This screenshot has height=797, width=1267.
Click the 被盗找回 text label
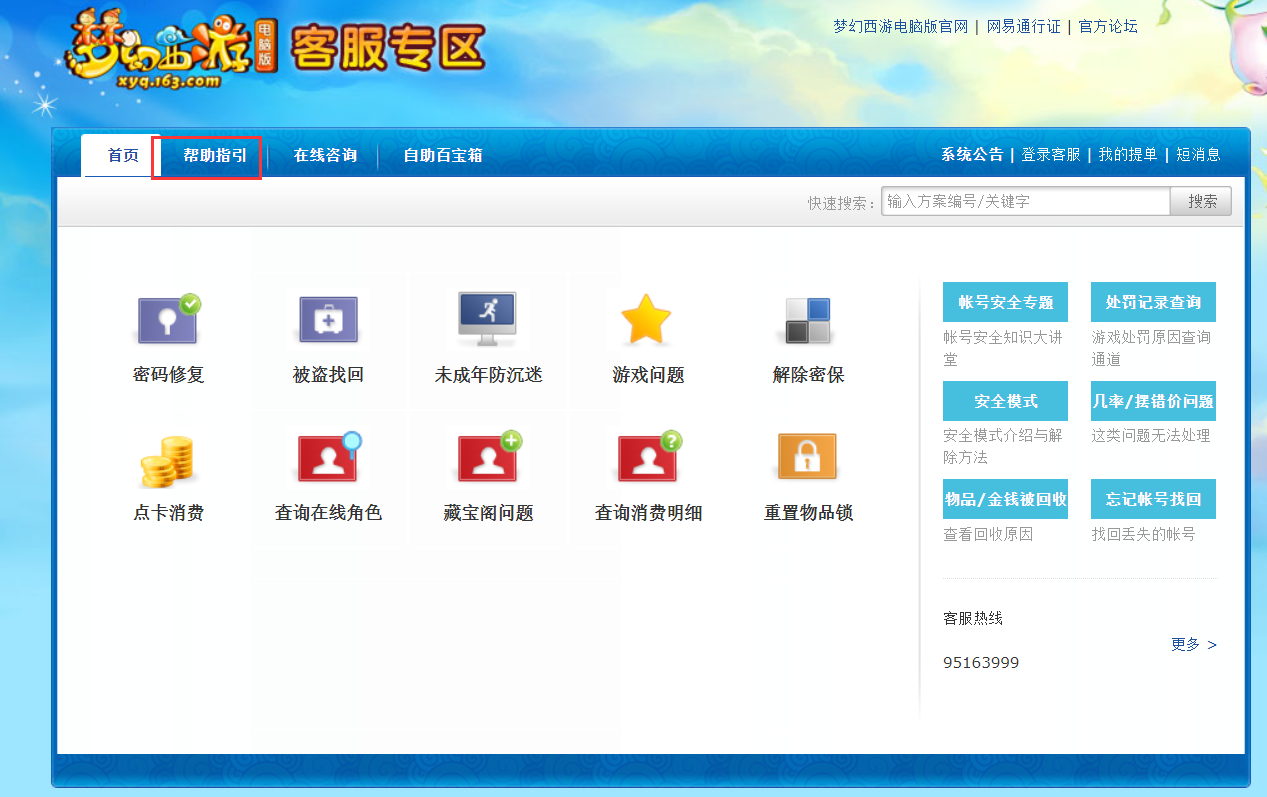point(328,375)
